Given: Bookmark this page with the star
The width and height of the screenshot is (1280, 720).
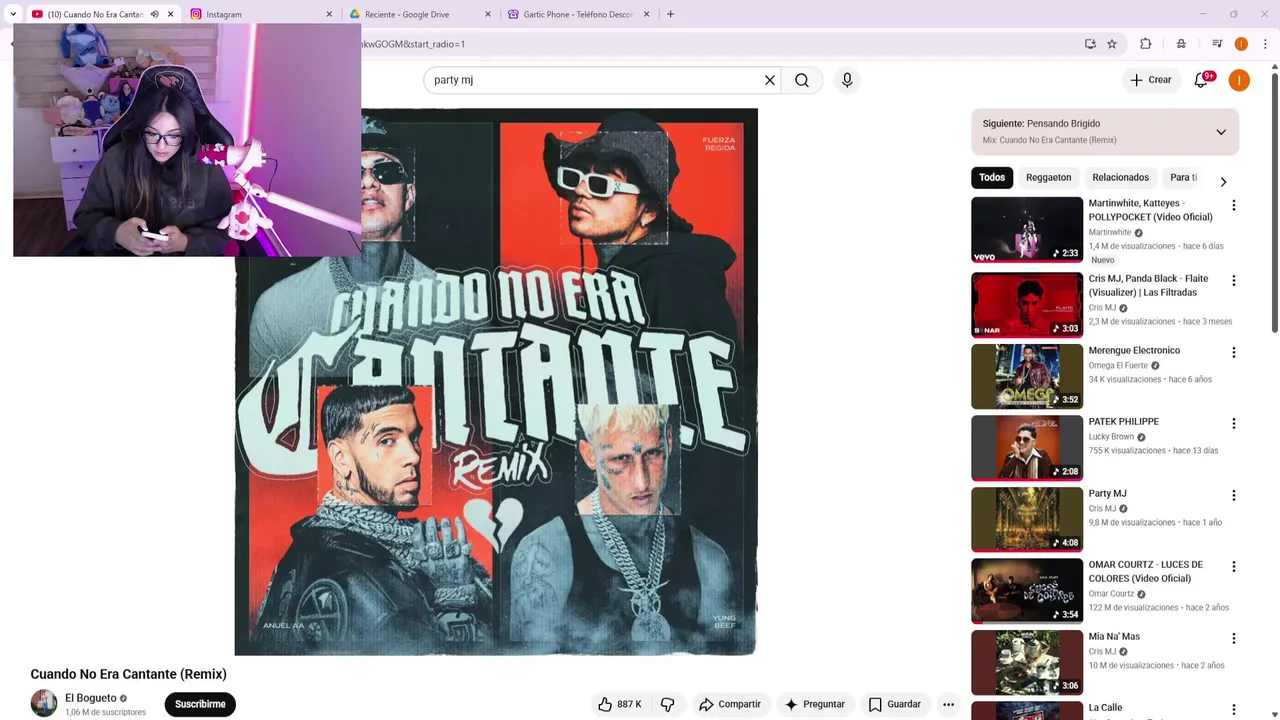Looking at the screenshot, I should (x=1112, y=44).
